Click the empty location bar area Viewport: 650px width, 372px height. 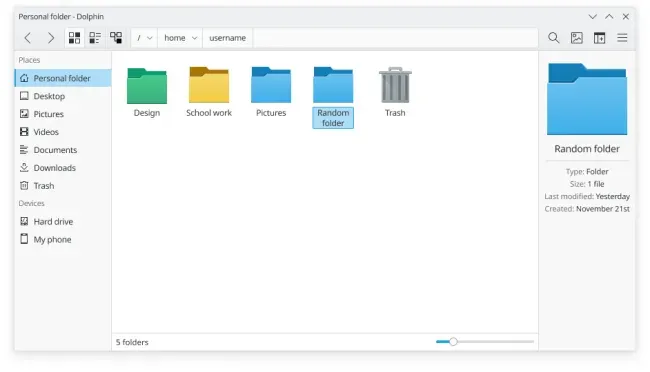(x=395, y=38)
